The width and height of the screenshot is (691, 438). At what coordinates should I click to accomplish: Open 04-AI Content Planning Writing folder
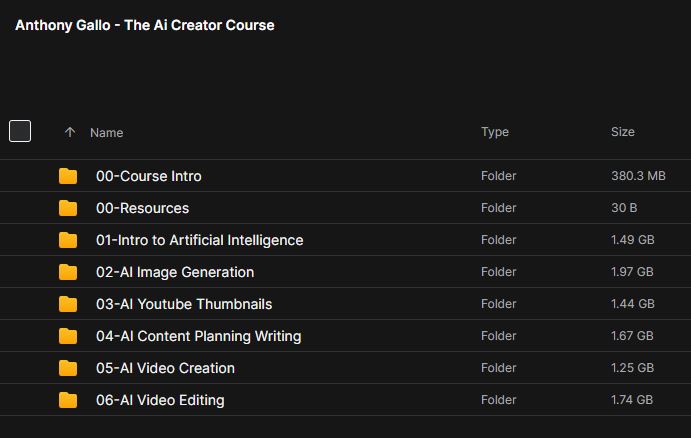pyautogui.click(x=198, y=336)
